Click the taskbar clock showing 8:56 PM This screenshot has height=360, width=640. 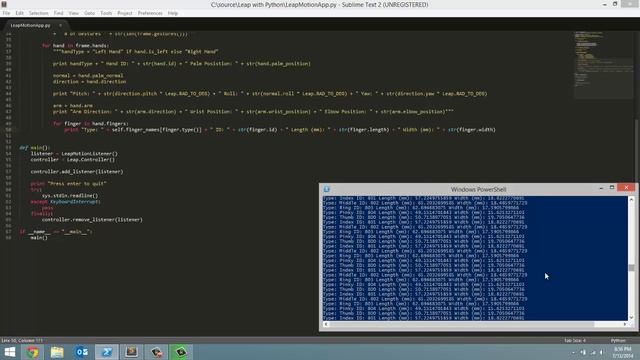point(623,352)
